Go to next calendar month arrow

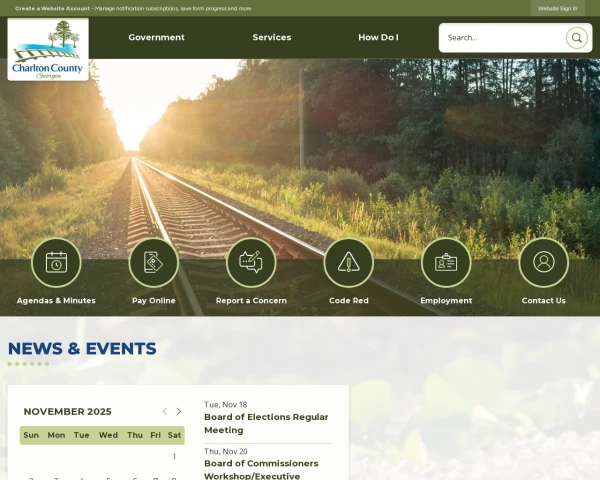tap(179, 411)
